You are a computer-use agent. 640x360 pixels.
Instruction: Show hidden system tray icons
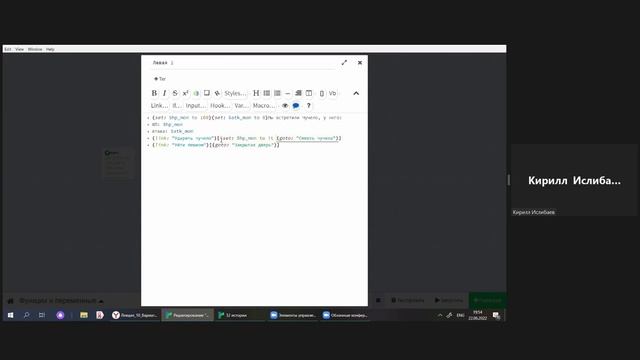[440, 315]
